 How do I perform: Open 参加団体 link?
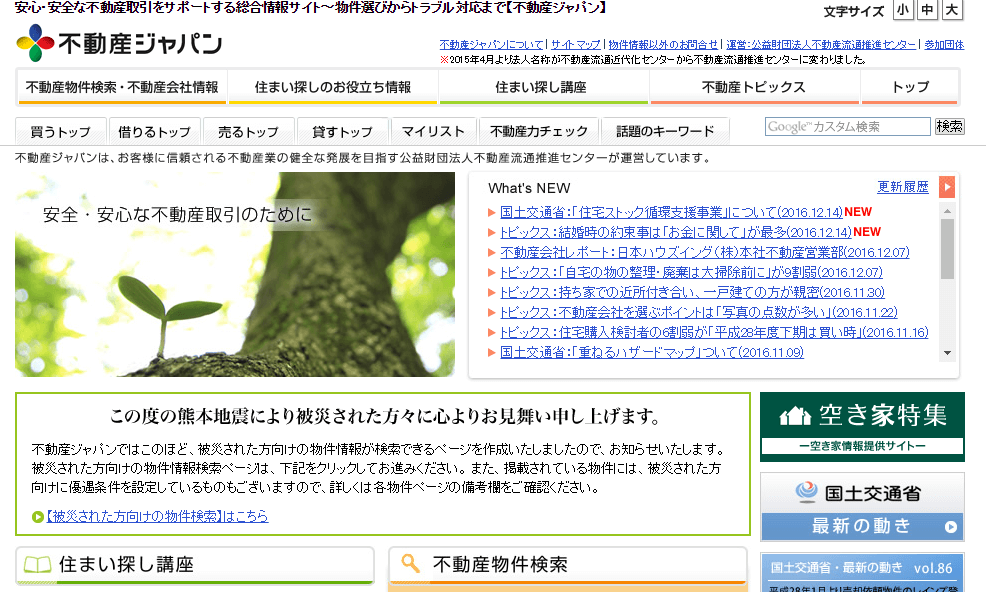click(944, 45)
